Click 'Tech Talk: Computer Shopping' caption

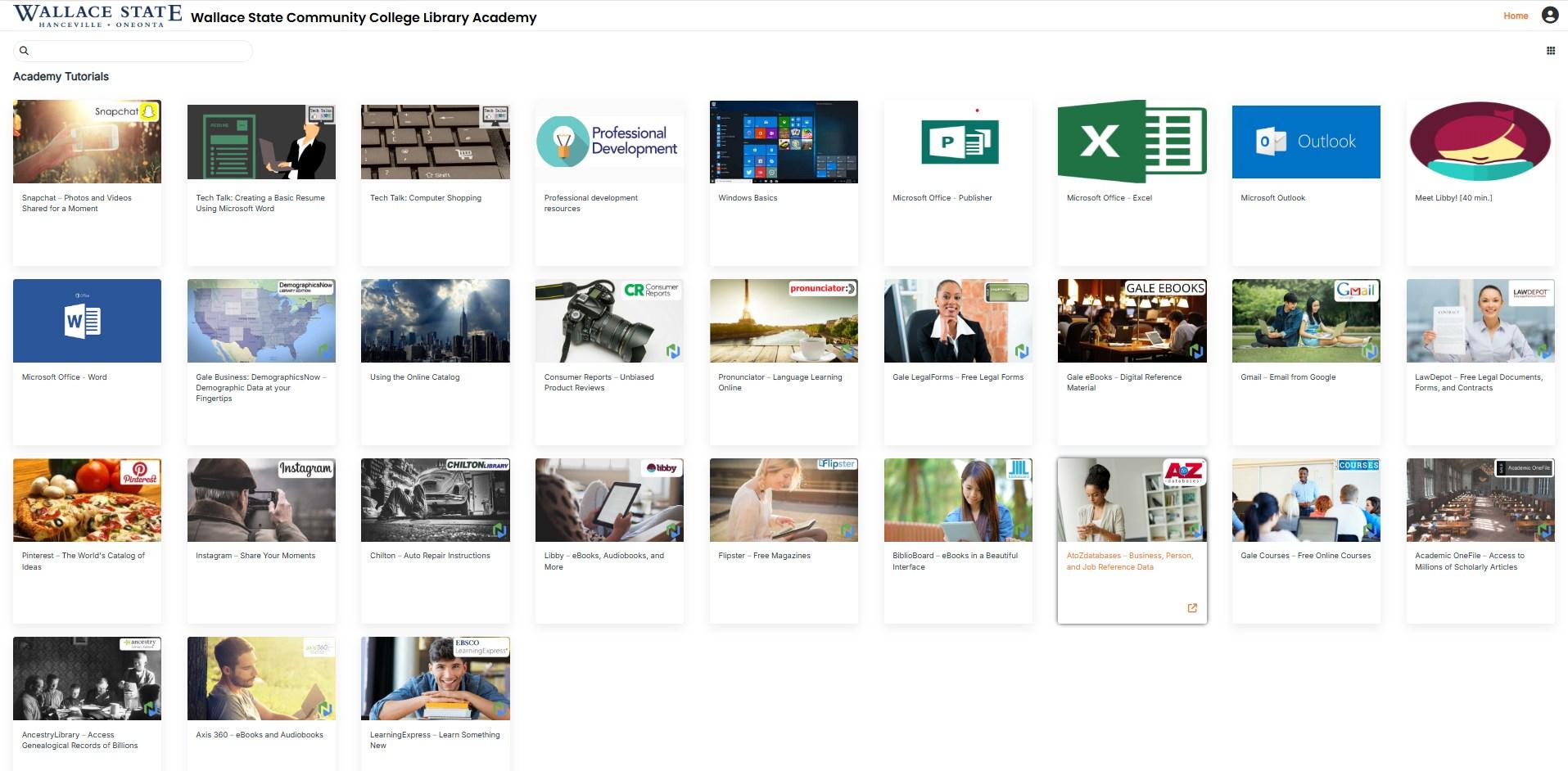tap(426, 198)
